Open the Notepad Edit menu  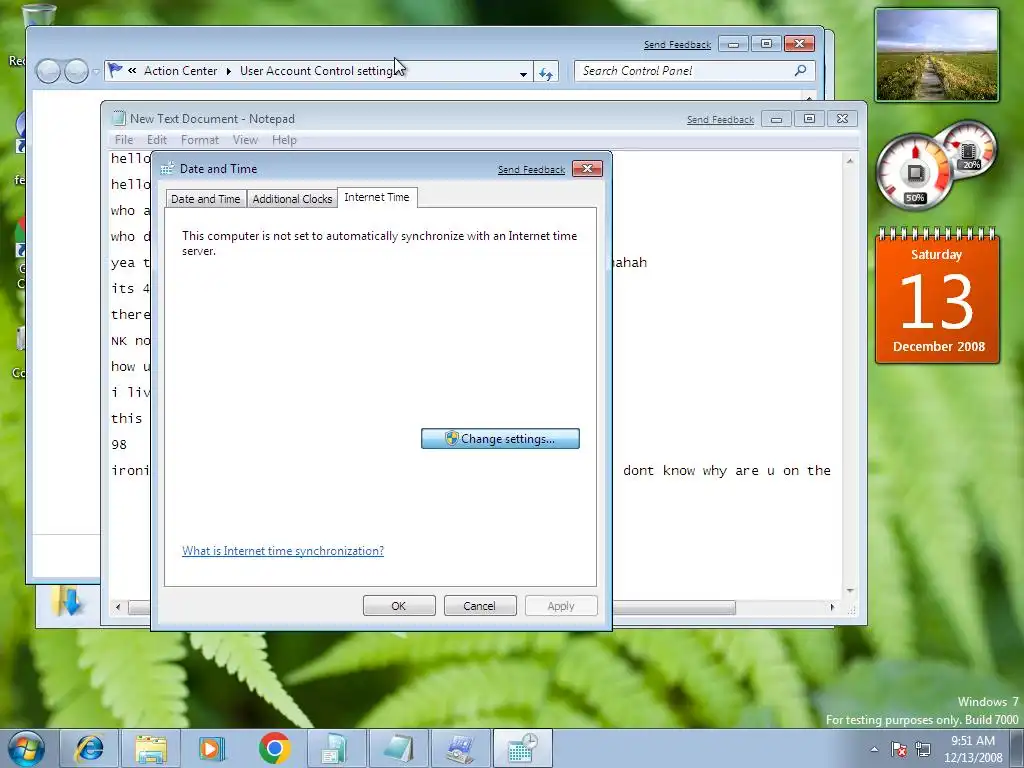tap(157, 140)
